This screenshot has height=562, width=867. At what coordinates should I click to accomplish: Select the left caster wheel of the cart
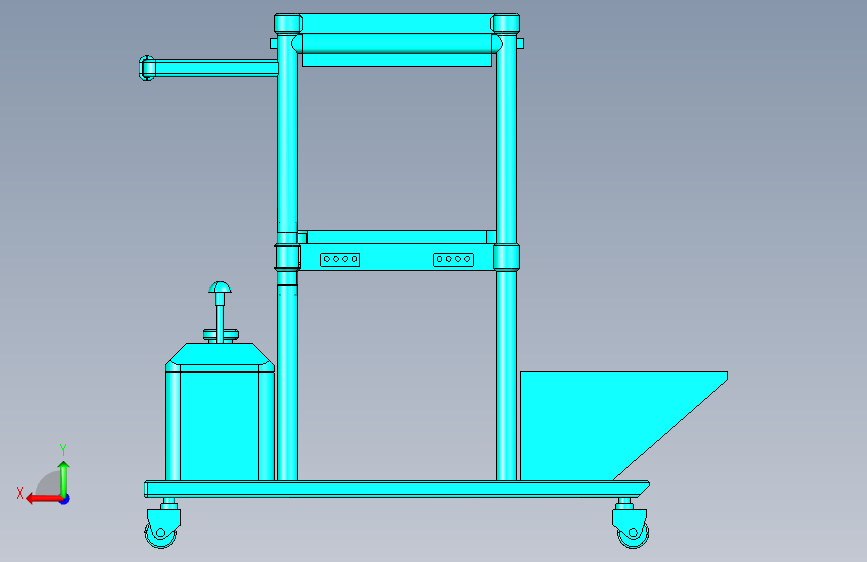[x=161, y=532]
